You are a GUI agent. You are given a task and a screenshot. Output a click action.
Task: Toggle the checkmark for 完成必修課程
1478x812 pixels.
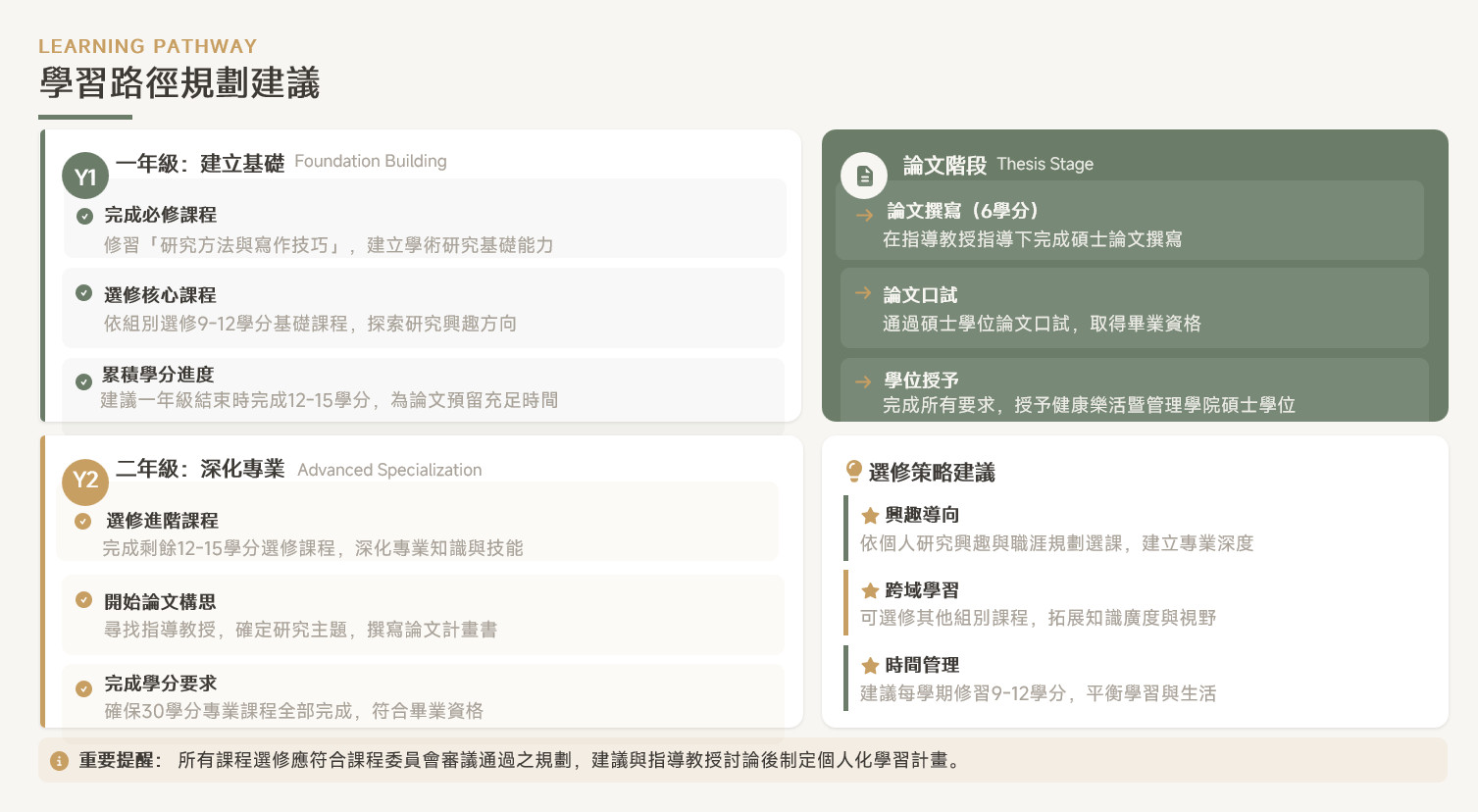point(85,216)
